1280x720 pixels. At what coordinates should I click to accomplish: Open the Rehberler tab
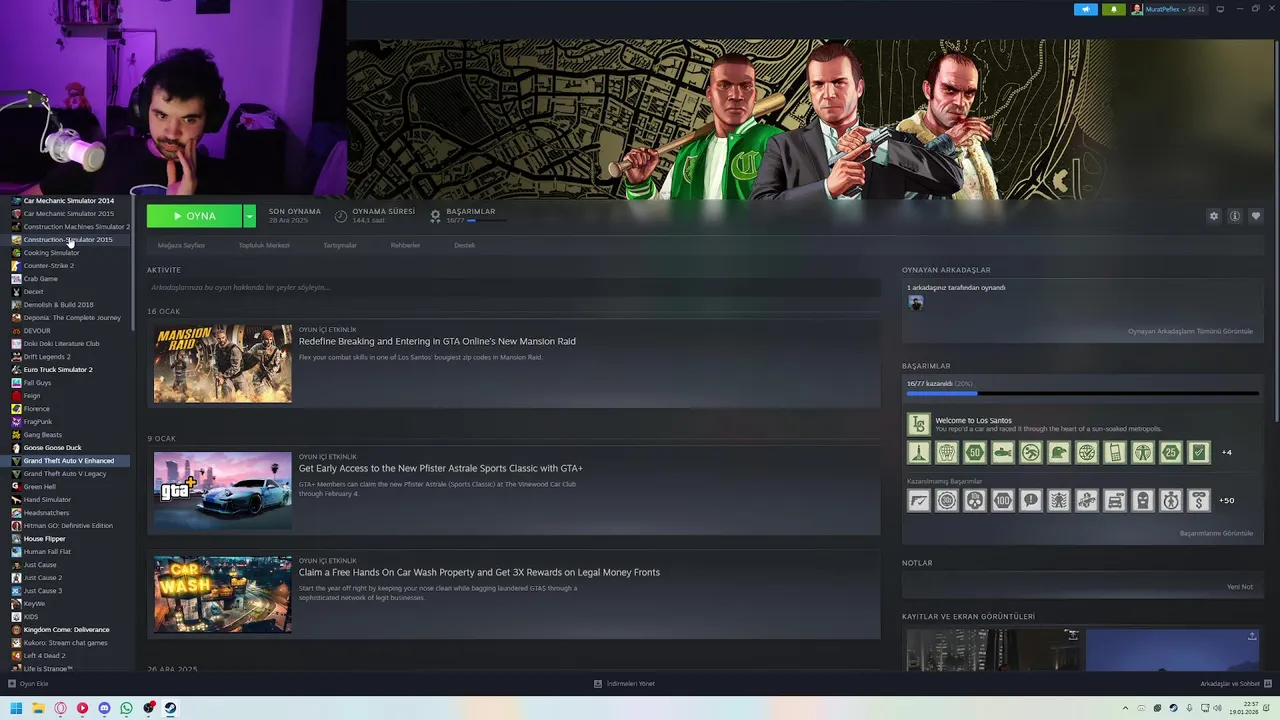coord(405,245)
